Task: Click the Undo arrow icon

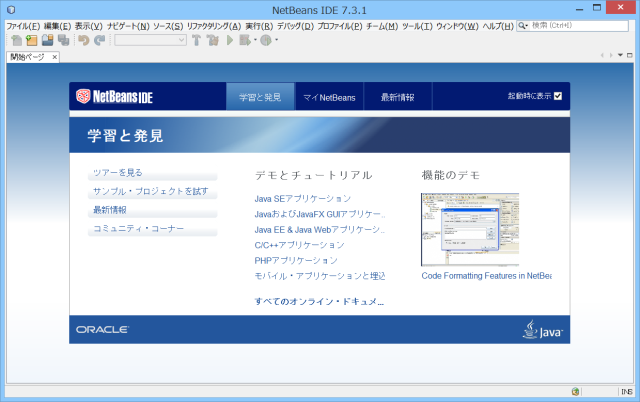Action: pyautogui.click(x=84, y=40)
